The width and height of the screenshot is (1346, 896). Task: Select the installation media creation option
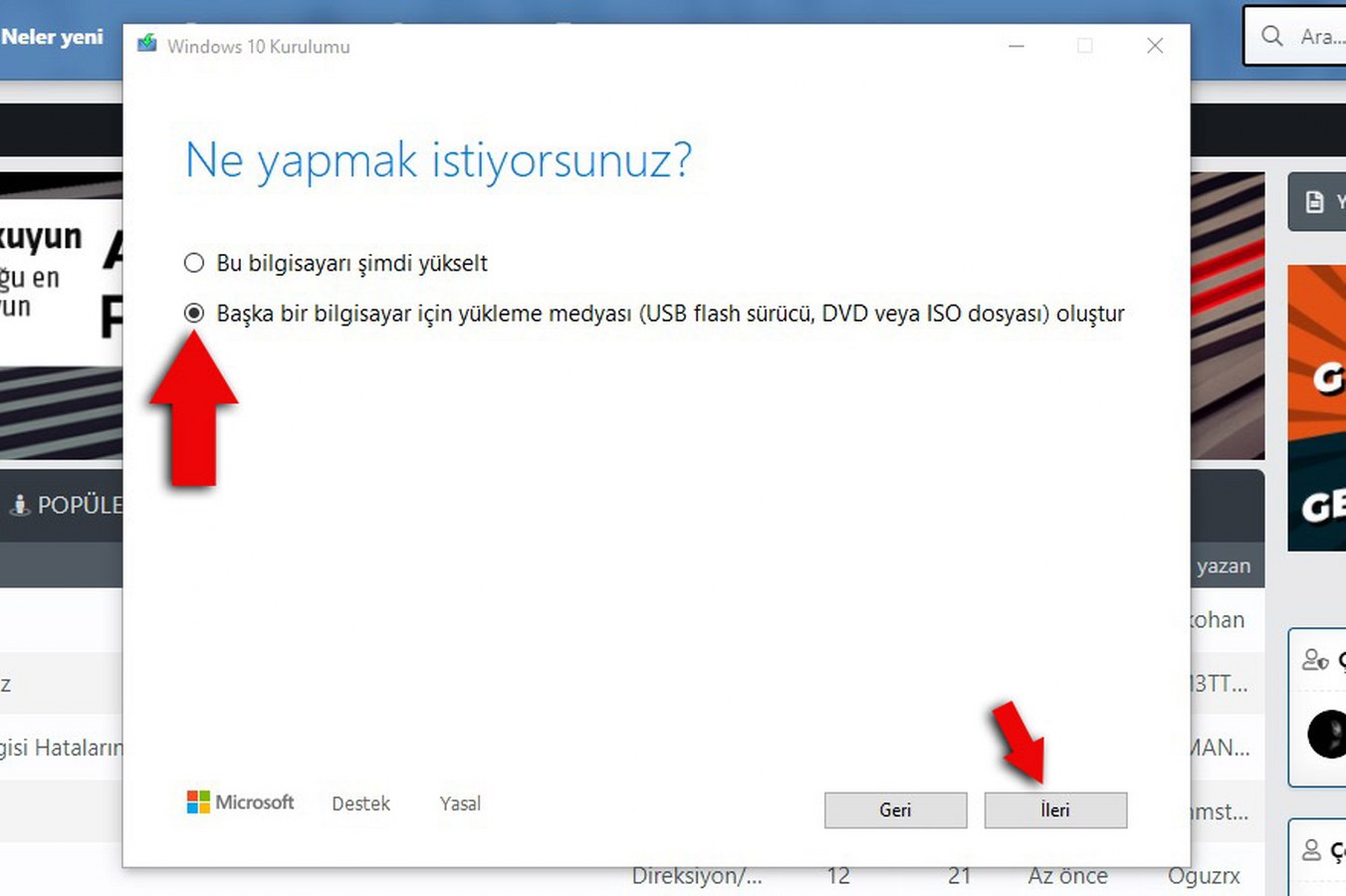(x=193, y=313)
